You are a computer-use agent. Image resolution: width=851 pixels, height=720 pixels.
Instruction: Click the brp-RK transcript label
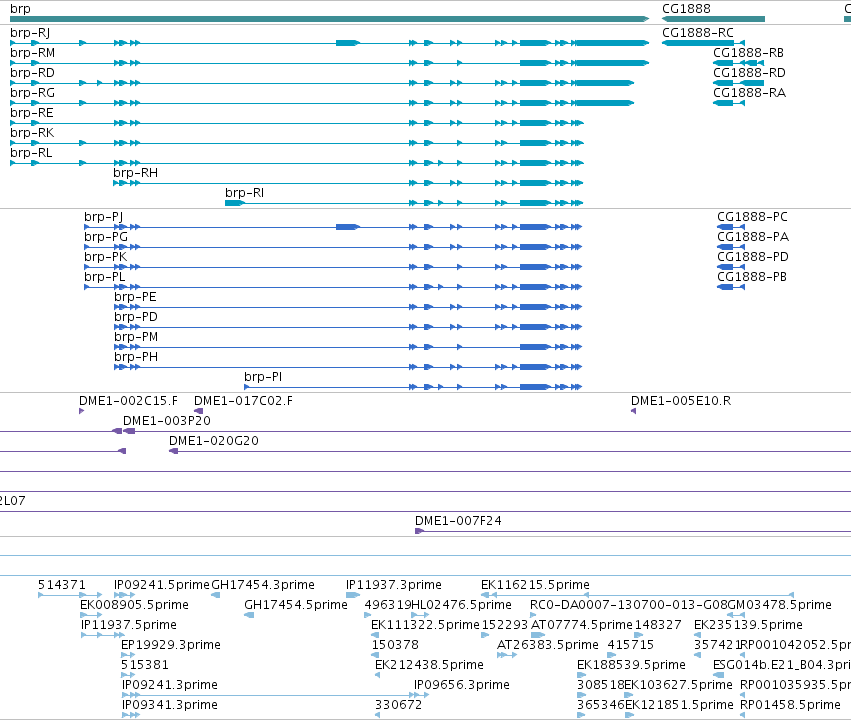pos(32,133)
